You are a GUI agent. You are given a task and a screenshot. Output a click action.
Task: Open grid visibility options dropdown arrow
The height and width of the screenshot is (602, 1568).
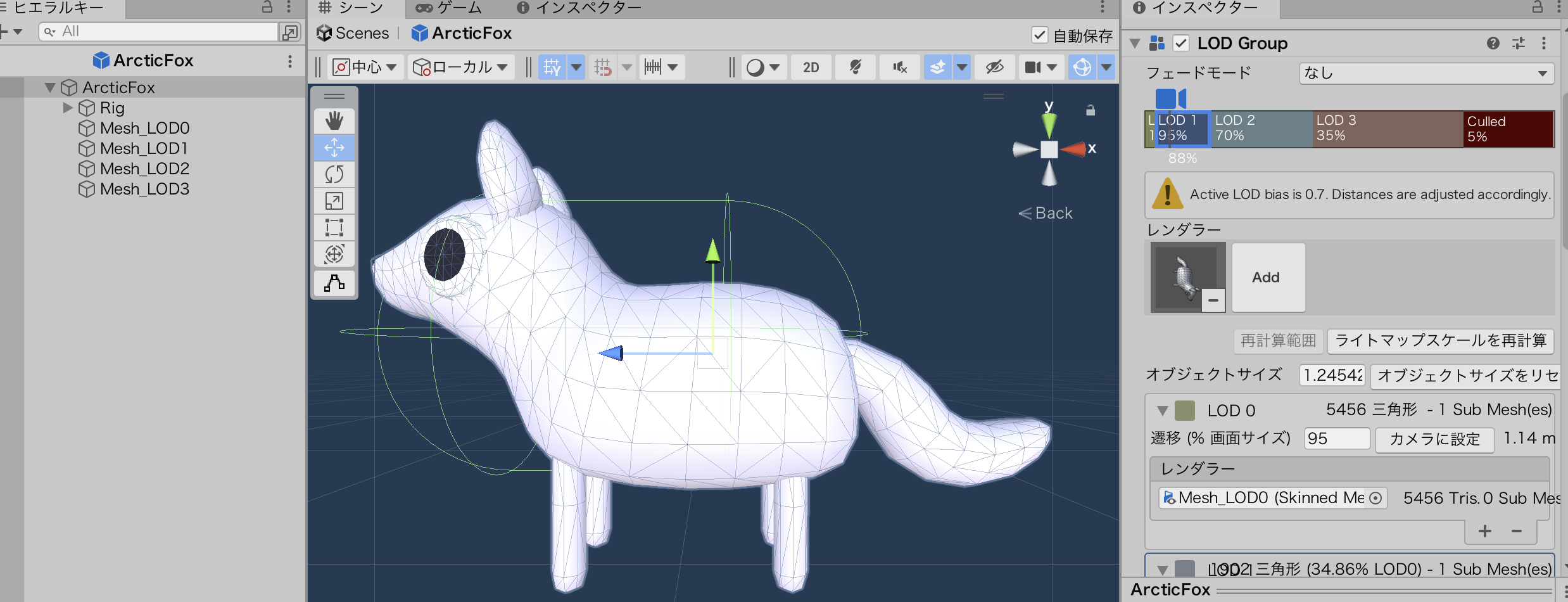(x=576, y=67)
